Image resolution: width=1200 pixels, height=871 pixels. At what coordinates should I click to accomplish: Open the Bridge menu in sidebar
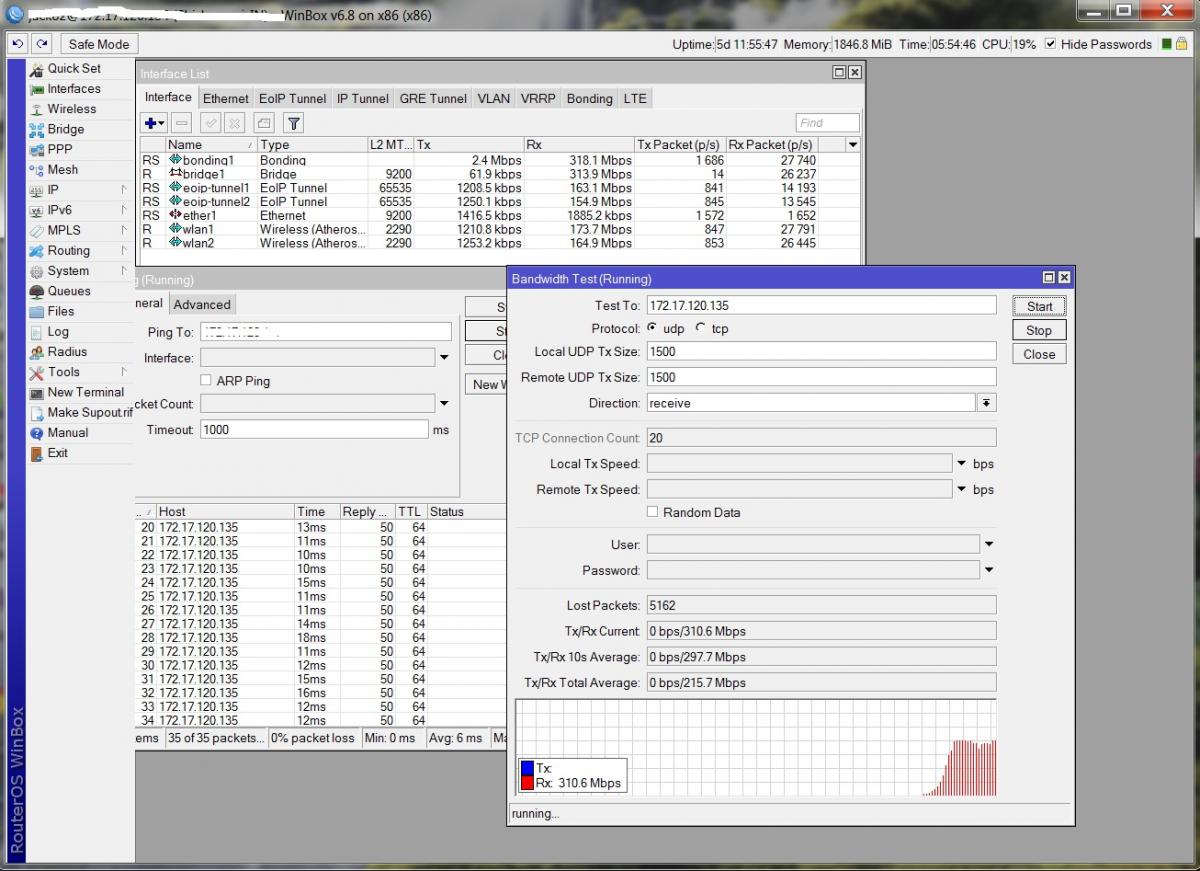[66, 129]
